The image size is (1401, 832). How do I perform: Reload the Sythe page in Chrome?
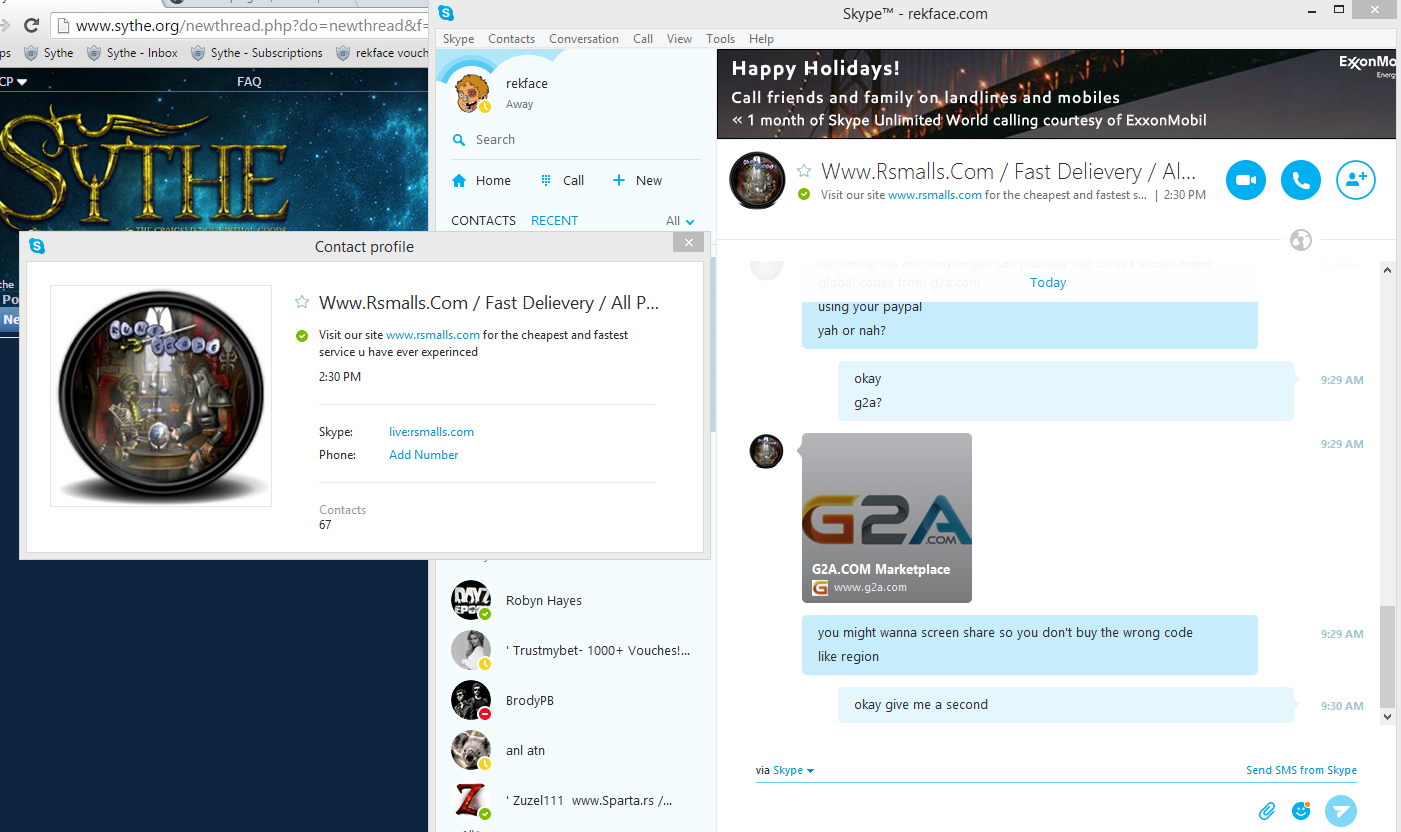[x=32, y=26]
